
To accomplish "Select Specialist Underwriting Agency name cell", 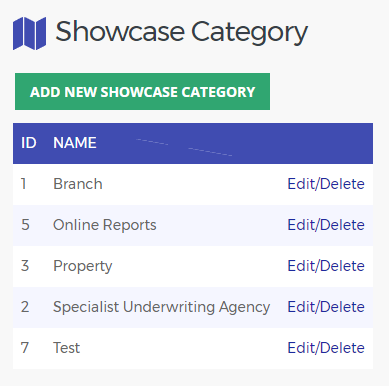I will (161, 307).
